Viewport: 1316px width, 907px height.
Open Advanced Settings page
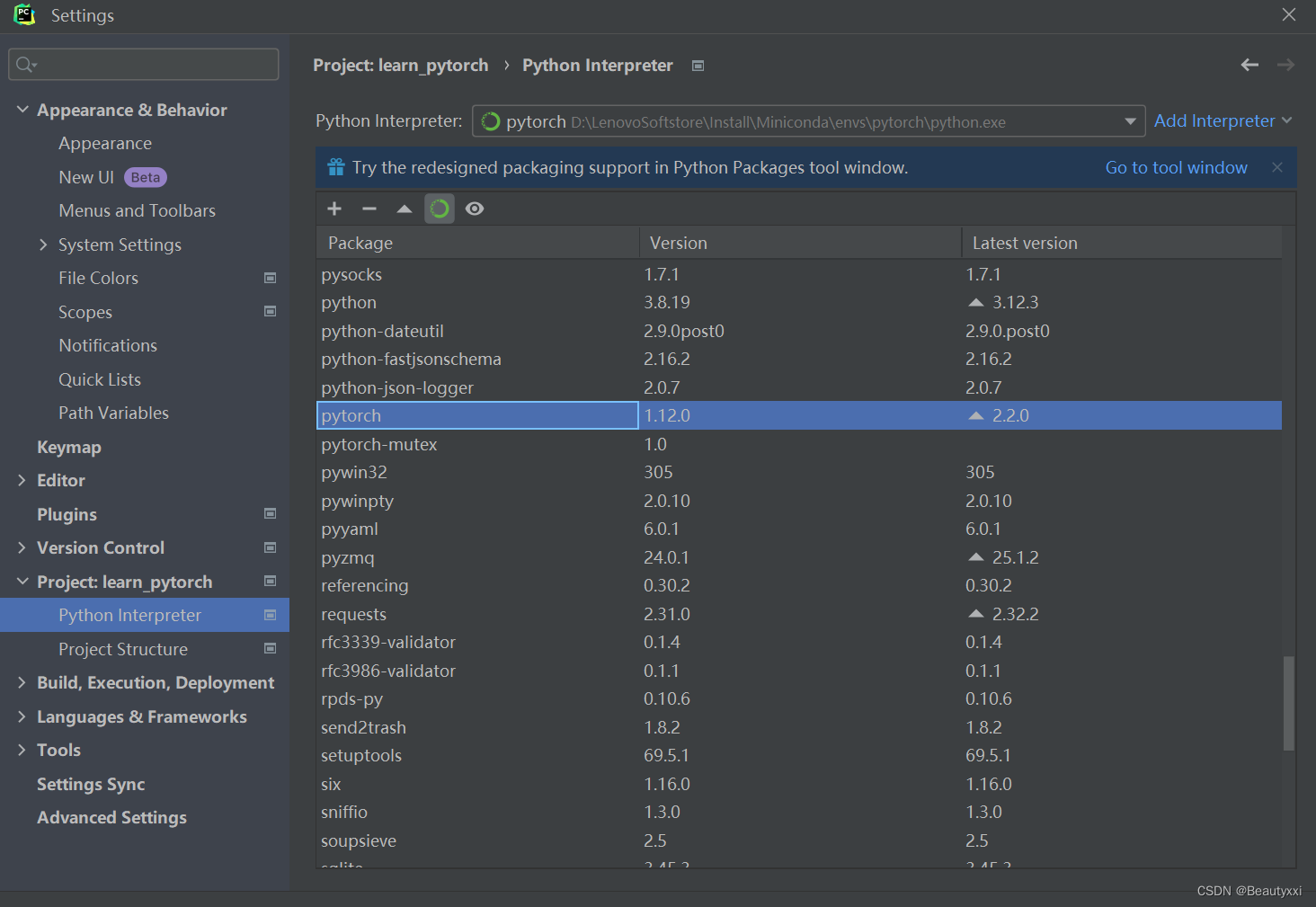pos(111,817)
